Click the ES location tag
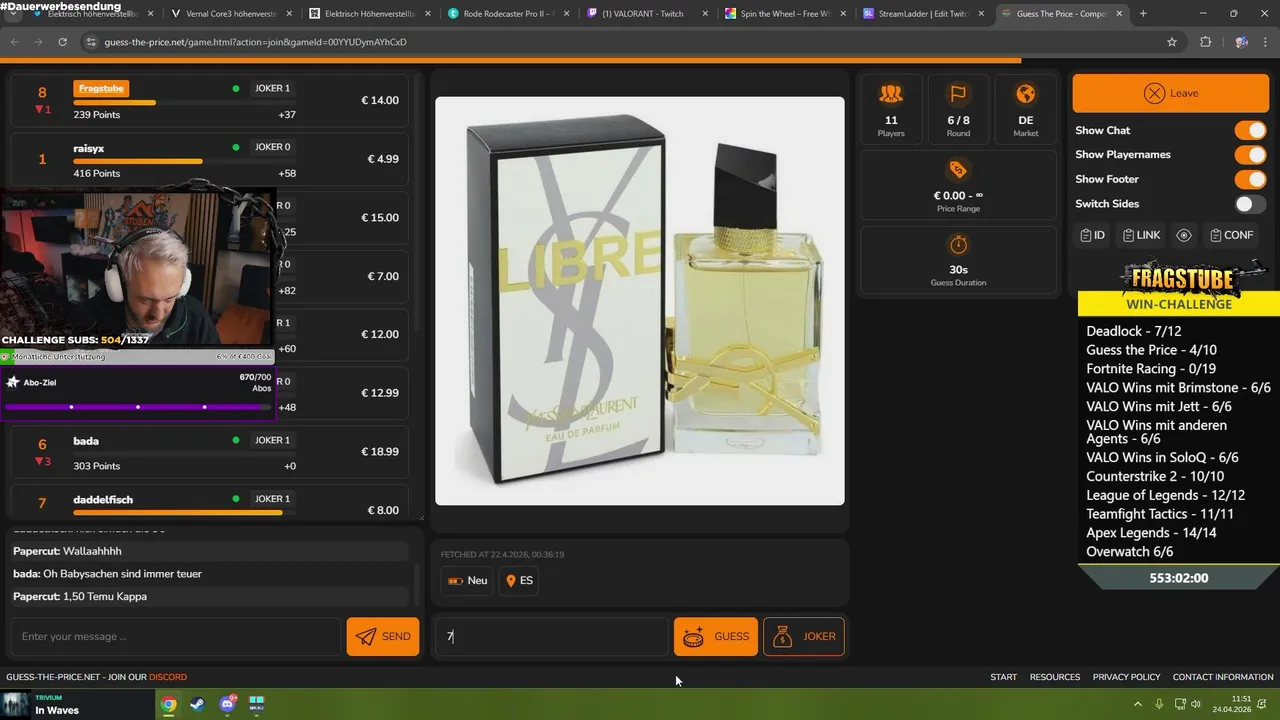 519,580
